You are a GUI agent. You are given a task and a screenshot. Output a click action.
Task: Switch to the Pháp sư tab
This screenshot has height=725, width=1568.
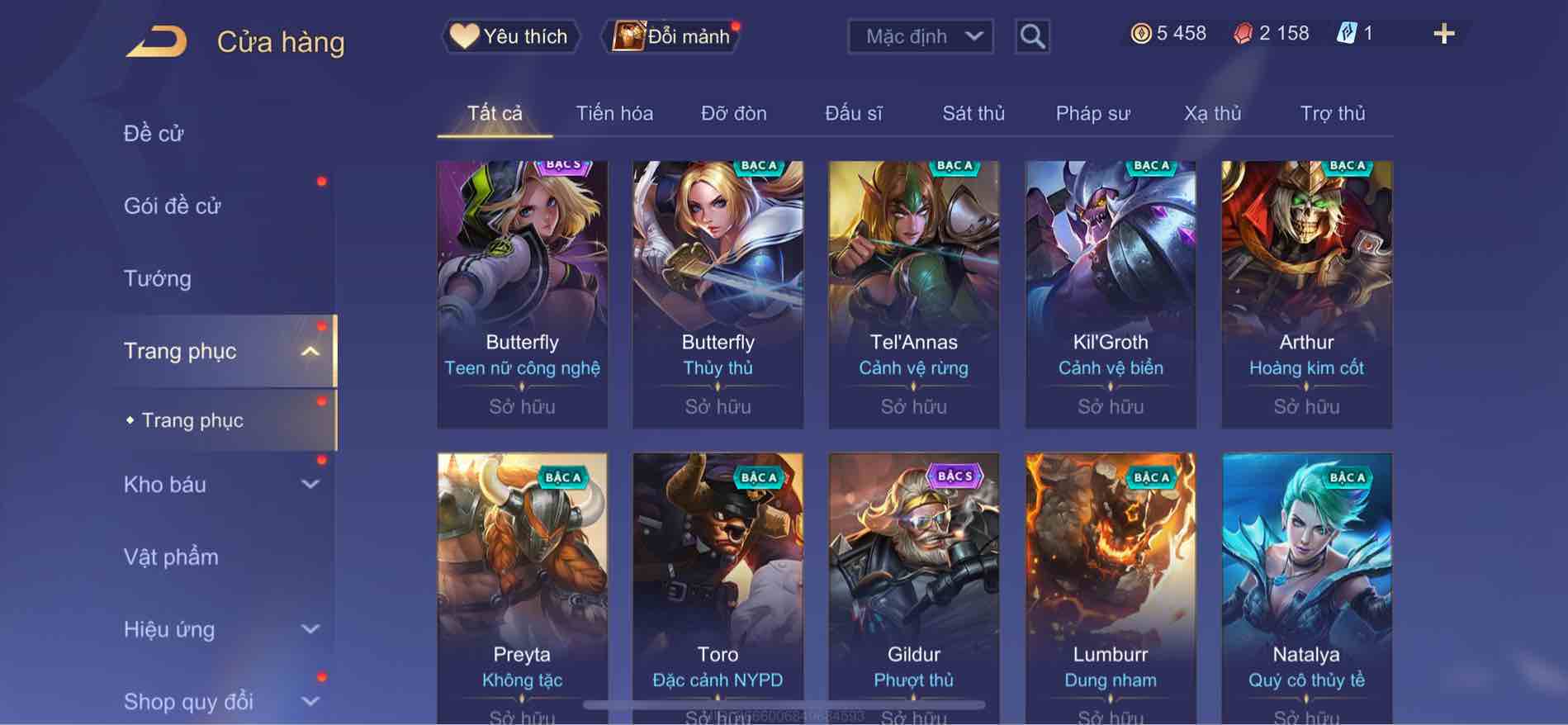point(1092,113)
